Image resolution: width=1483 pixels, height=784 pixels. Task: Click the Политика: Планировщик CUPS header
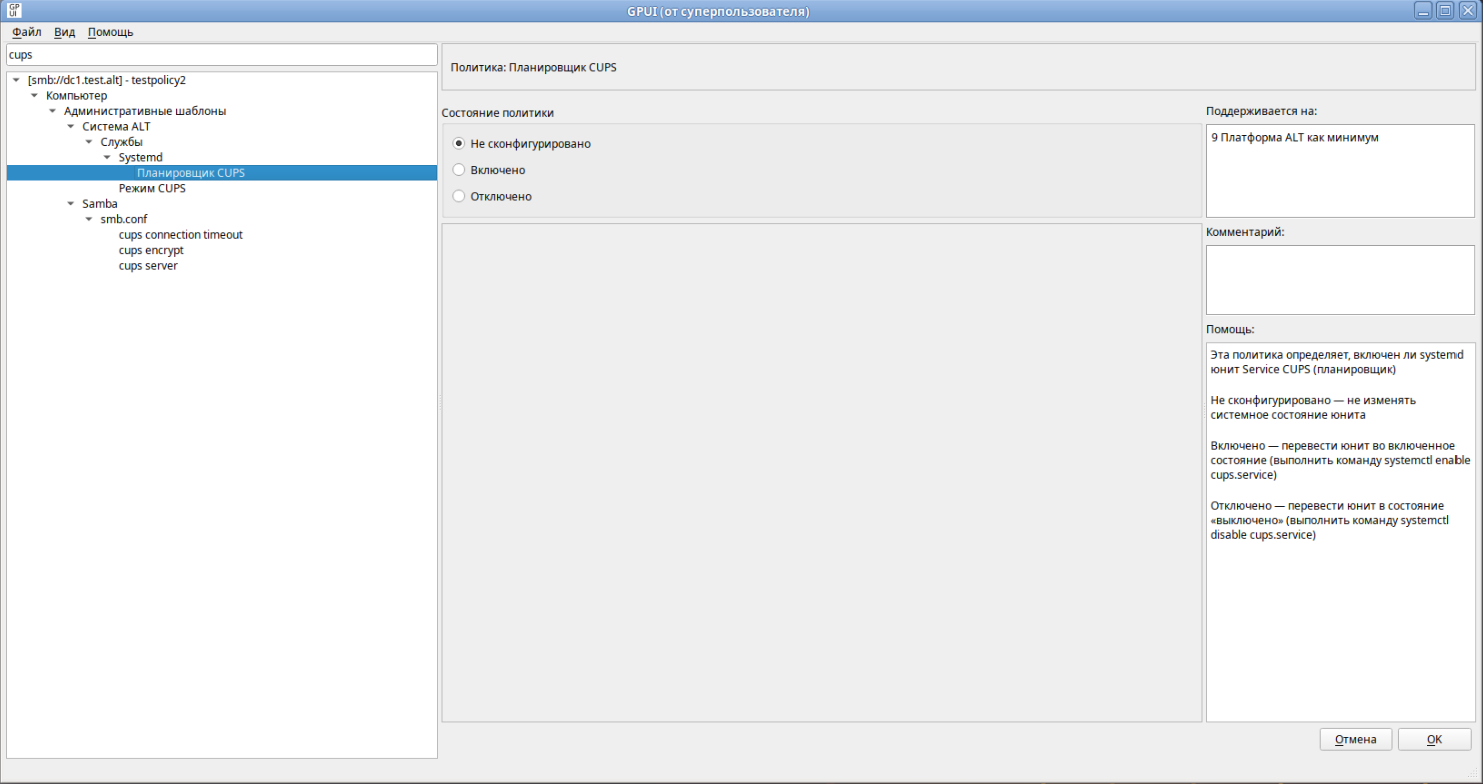tap(534, 68)
